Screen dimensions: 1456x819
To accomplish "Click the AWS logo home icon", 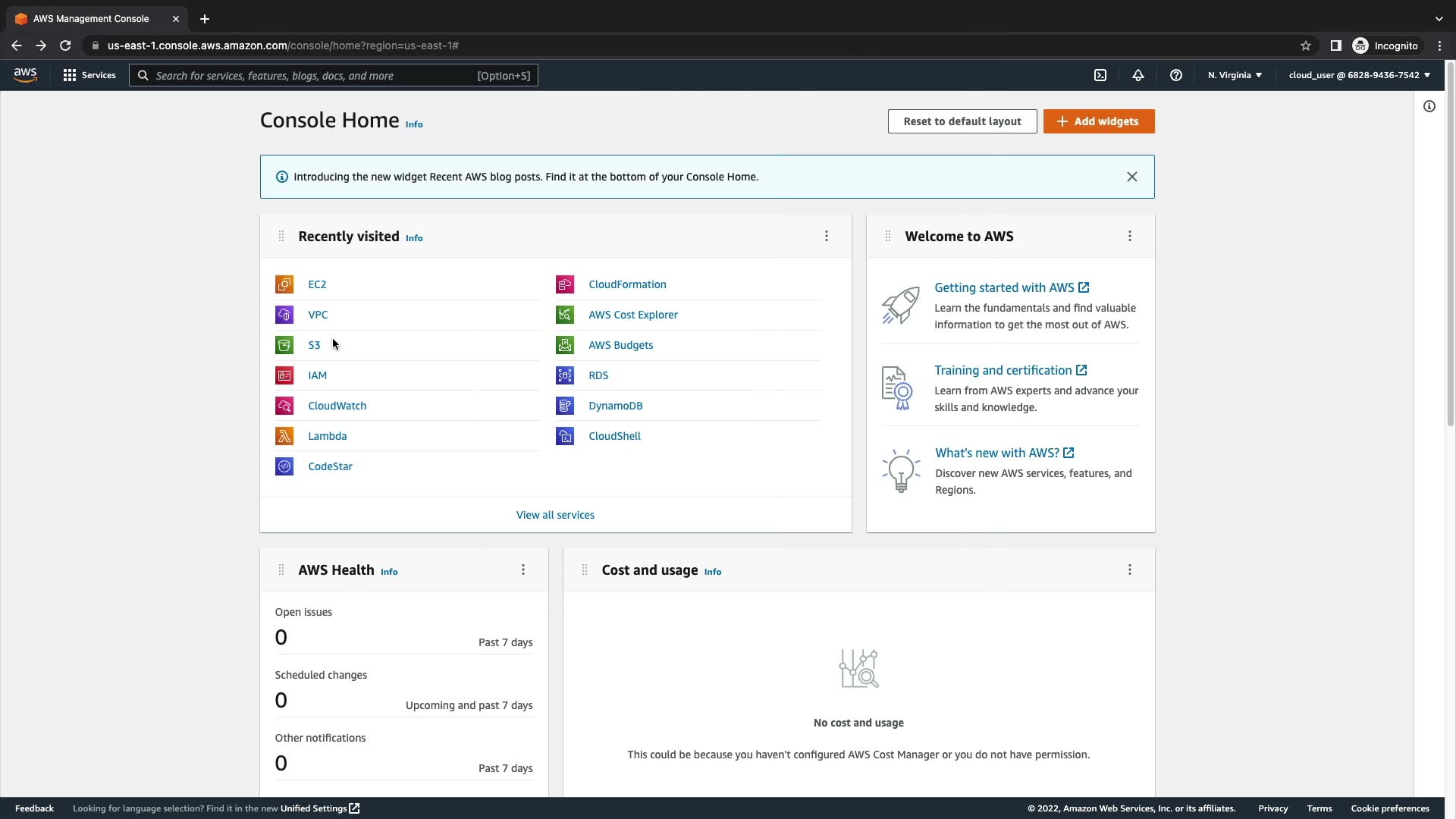I will point(25,75).
